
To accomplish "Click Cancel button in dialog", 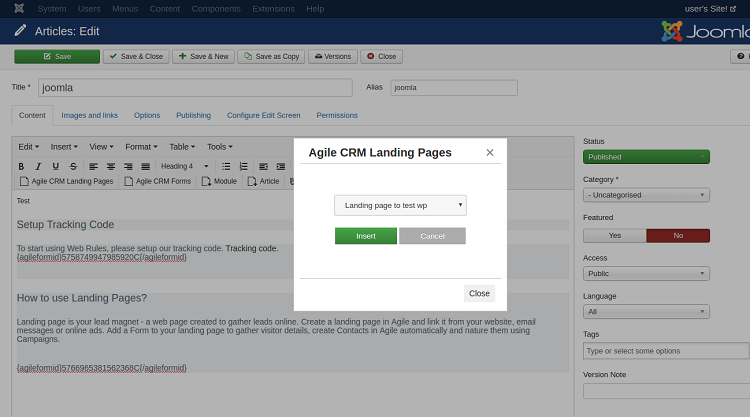I will pos(432,236).
